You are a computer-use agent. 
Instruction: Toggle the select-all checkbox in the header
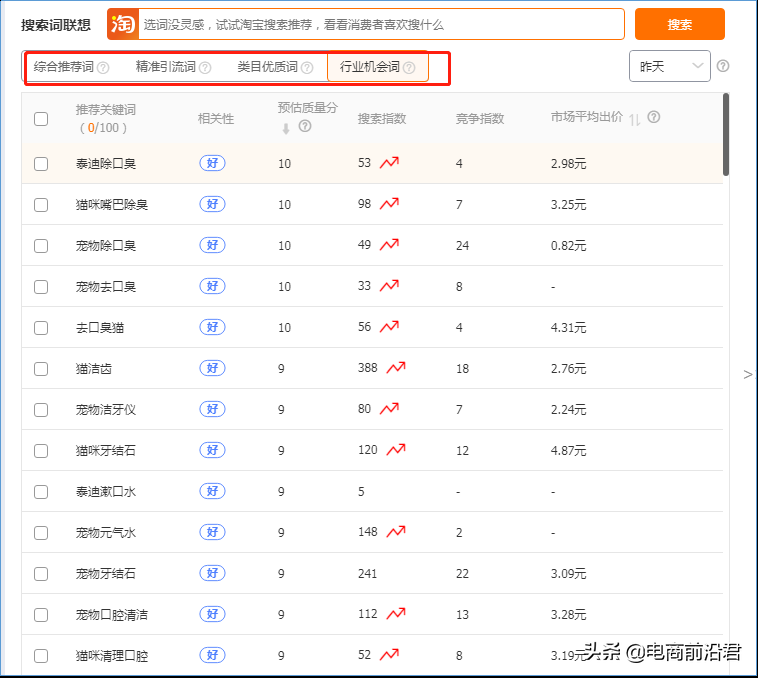(41, 119)
